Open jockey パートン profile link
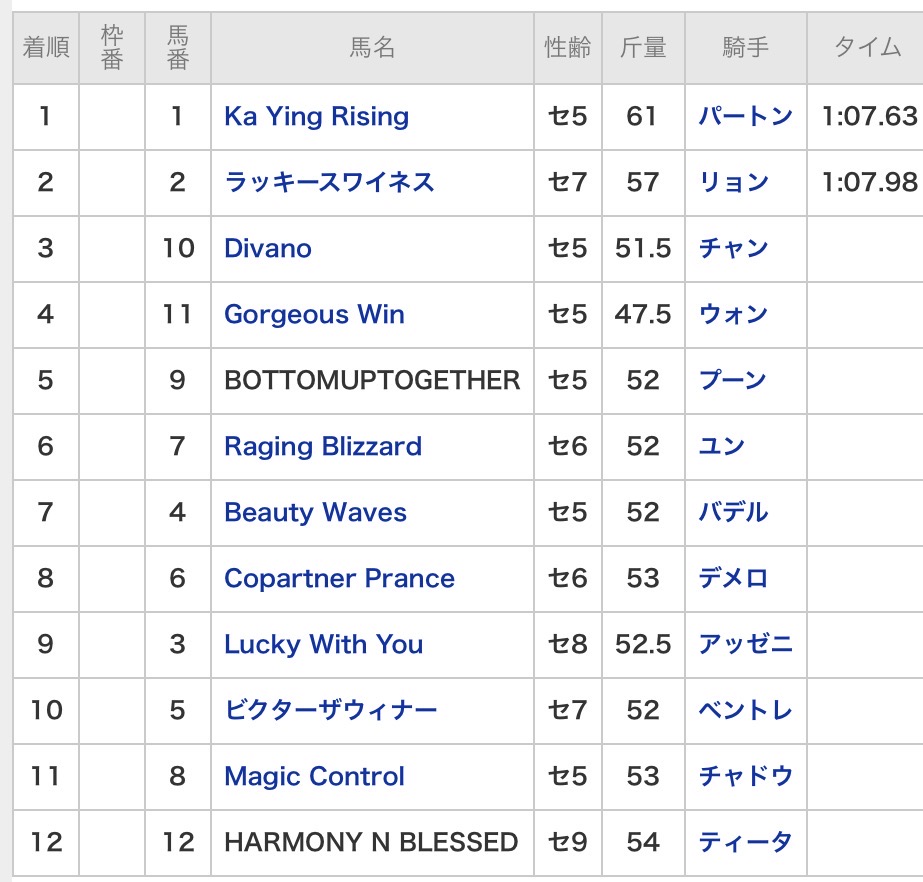Viewport: 923px width, 882px height. click(x=745, y=116)
